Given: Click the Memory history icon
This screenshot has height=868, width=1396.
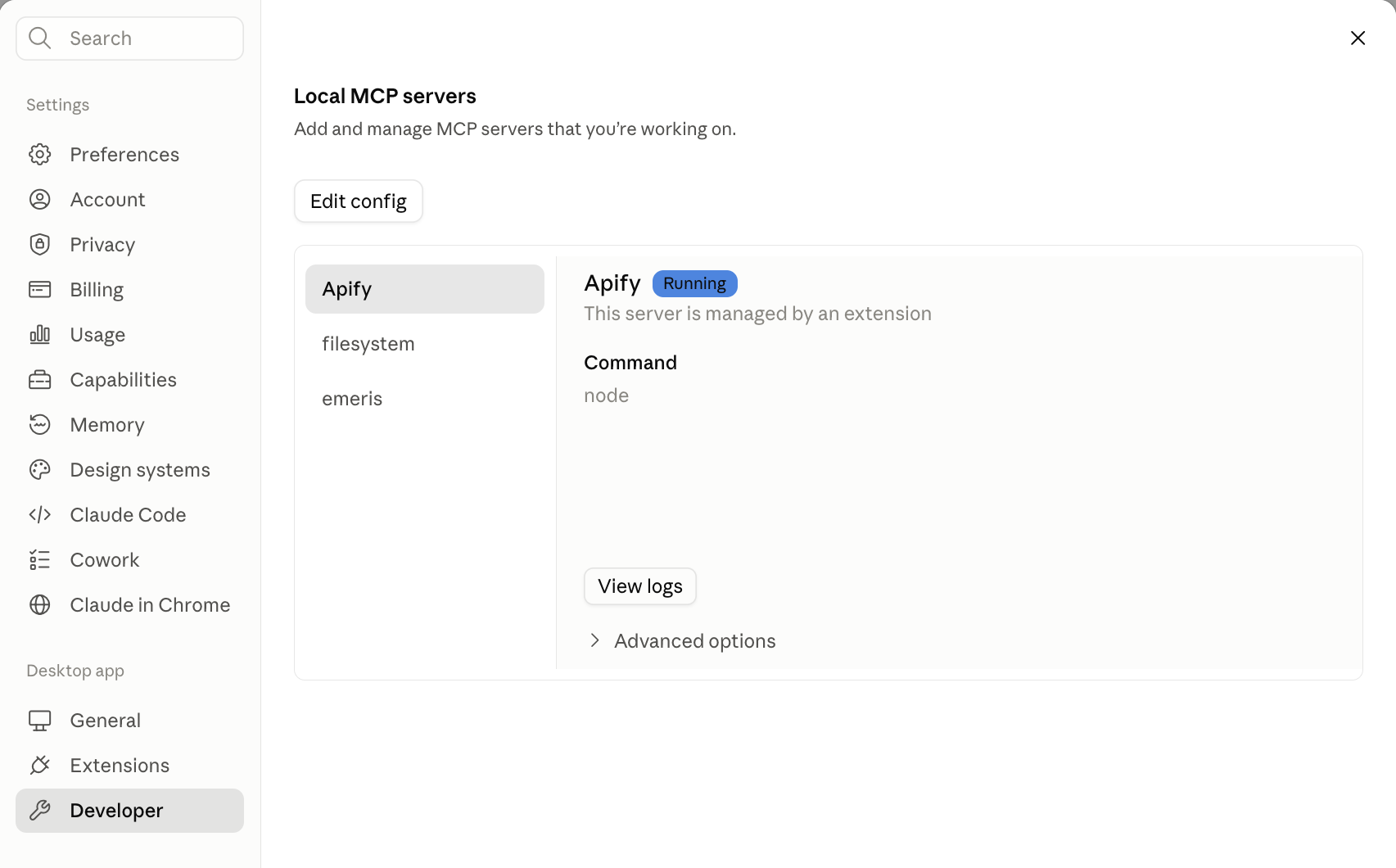Looking at the screenshot, I should [x=39, y=424].
